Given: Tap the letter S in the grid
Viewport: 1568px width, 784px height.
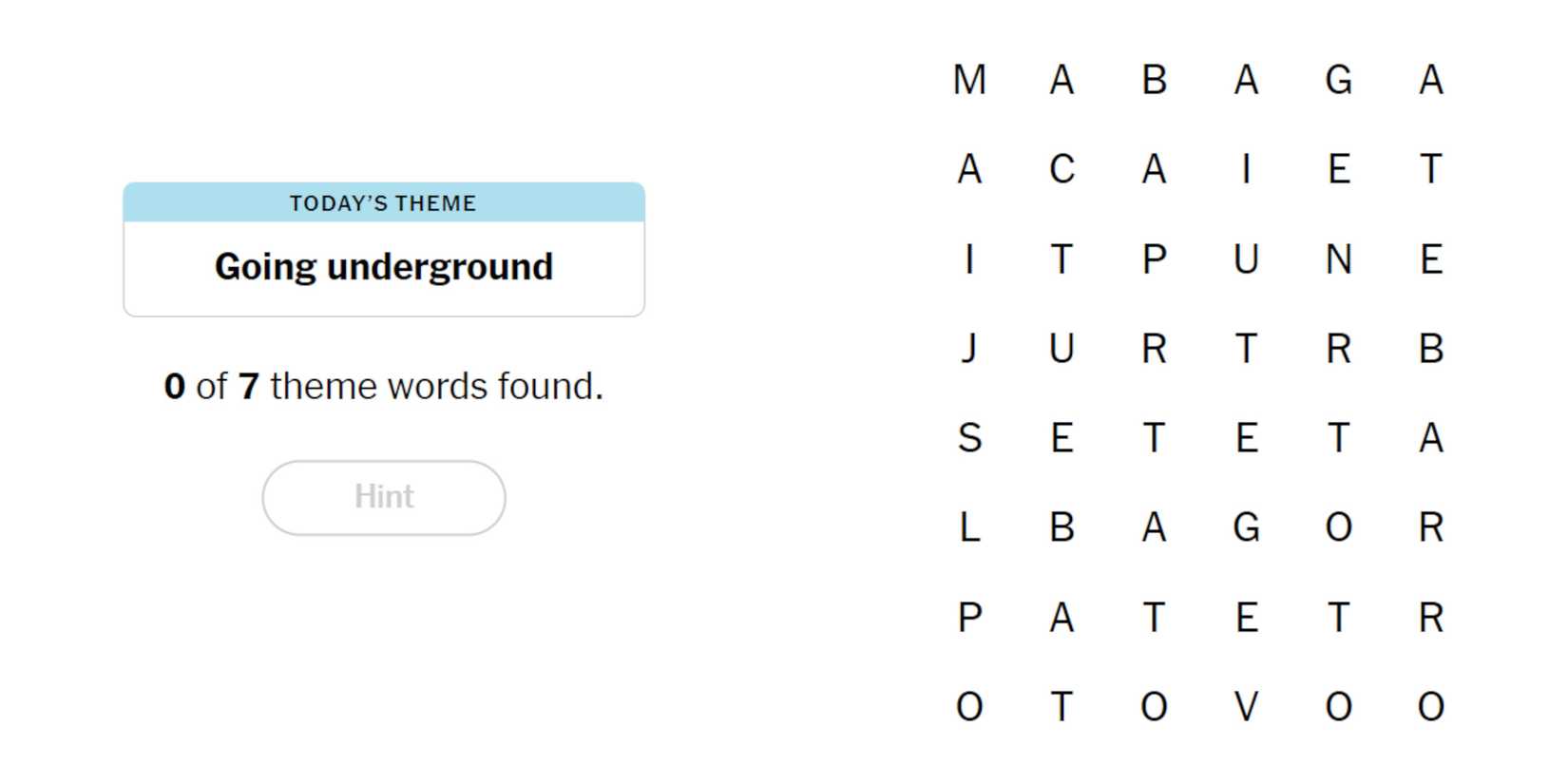Looking at the screenshot, I should pyautogui.click(x=969, y=438).
